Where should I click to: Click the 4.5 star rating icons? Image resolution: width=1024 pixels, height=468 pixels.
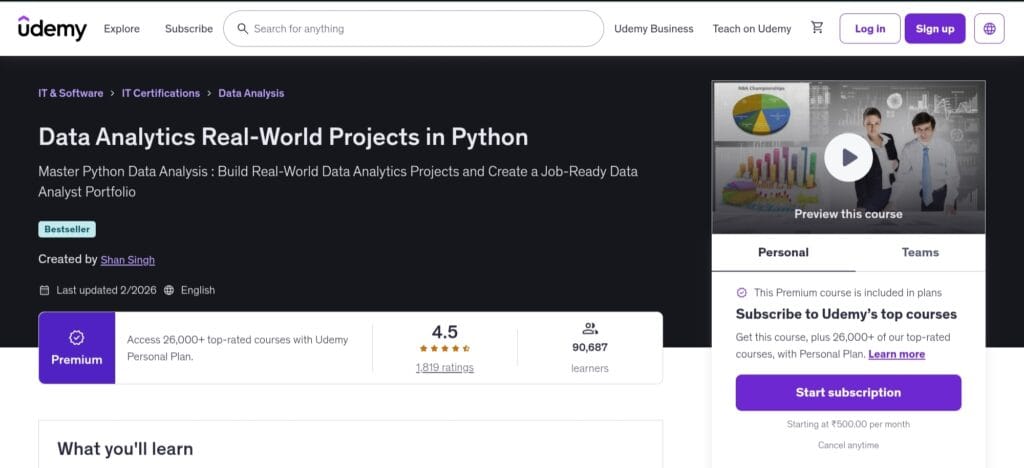pos(444,349)
